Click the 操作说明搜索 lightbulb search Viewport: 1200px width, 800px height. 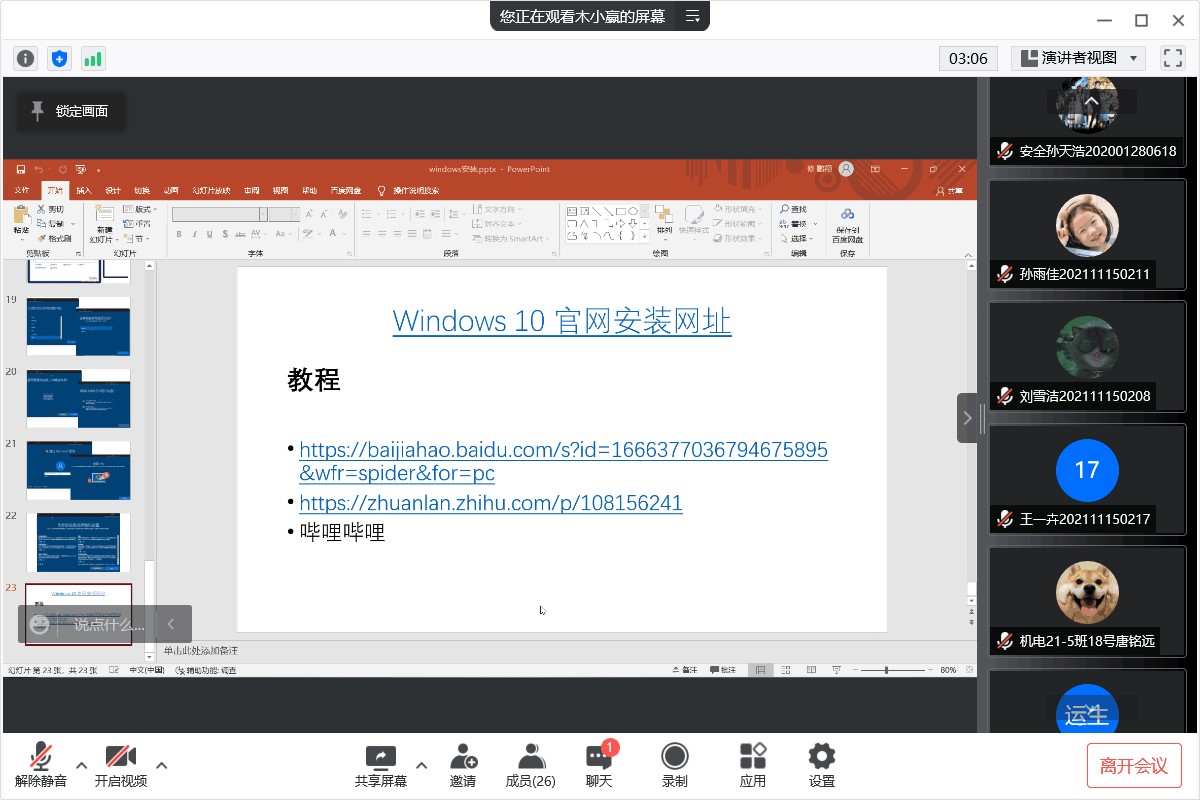click(408, 190)
